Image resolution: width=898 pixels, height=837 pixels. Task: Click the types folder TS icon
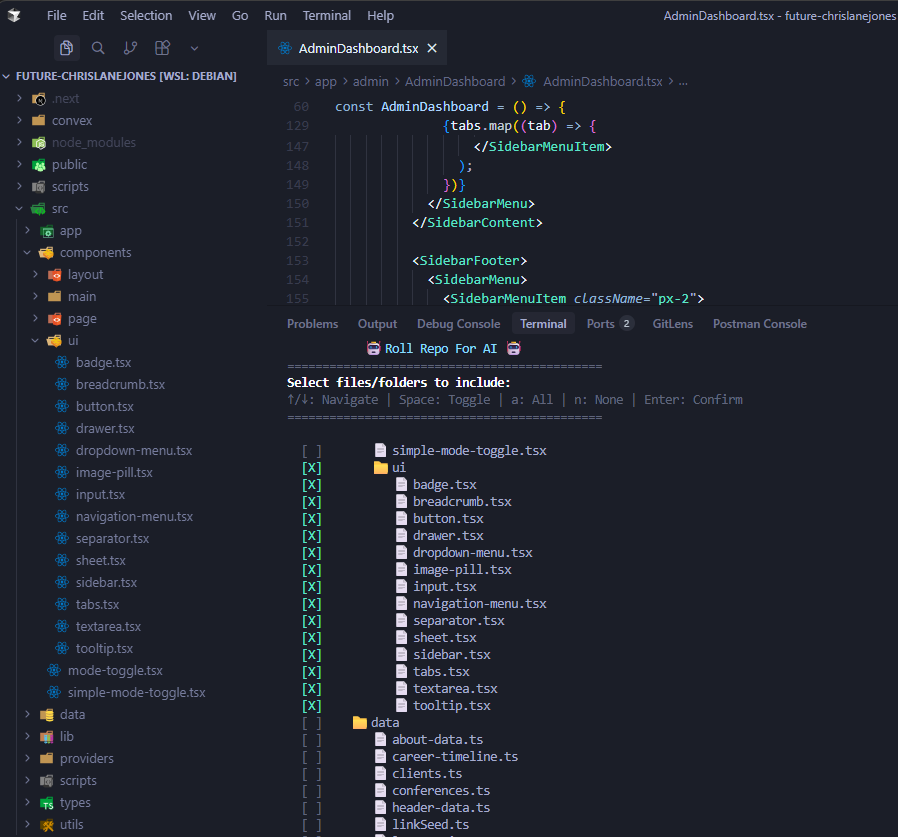point(47,803)
